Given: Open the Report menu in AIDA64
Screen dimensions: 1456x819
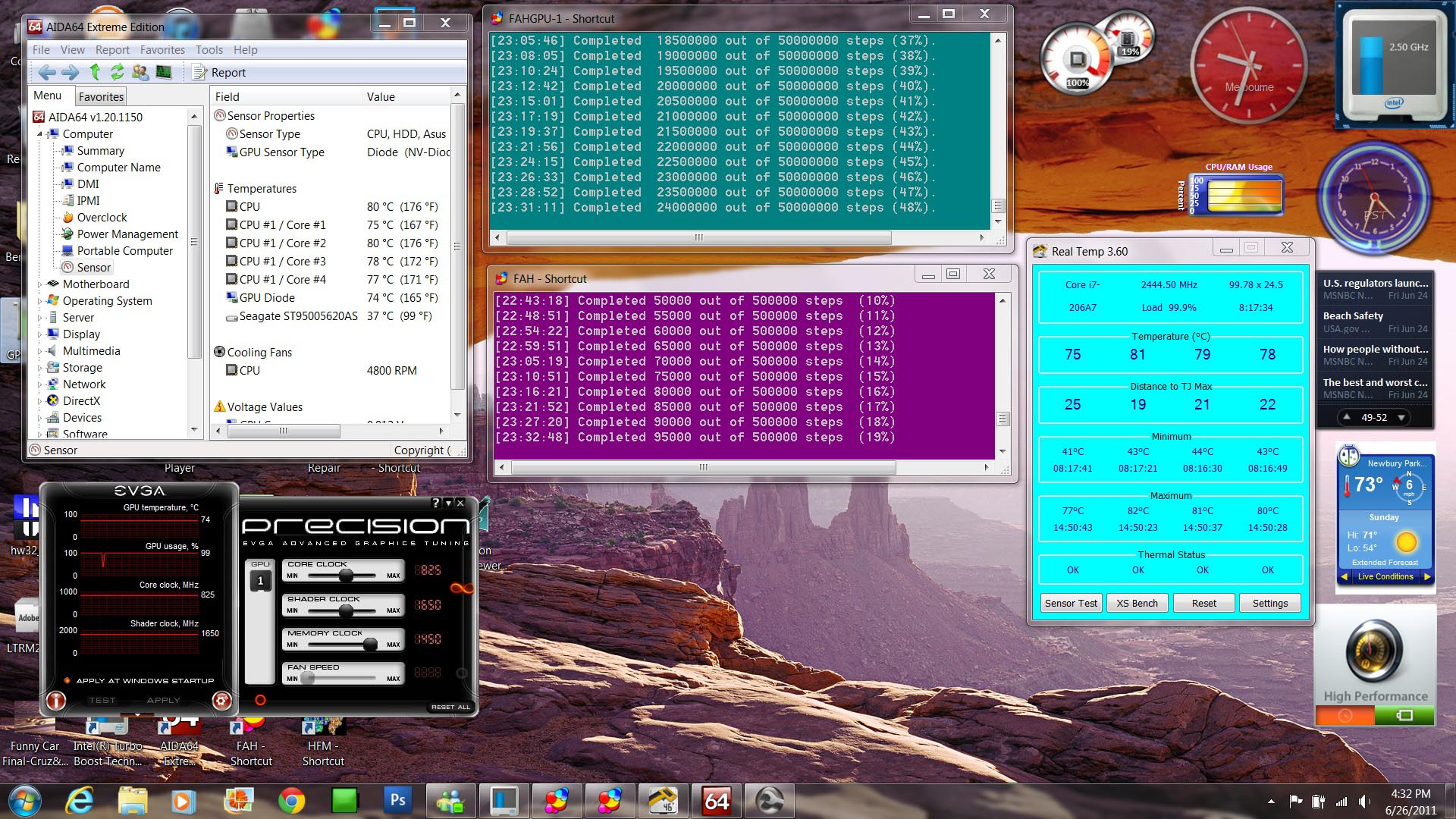Looking at the screenshot, I should click(112, 49).
